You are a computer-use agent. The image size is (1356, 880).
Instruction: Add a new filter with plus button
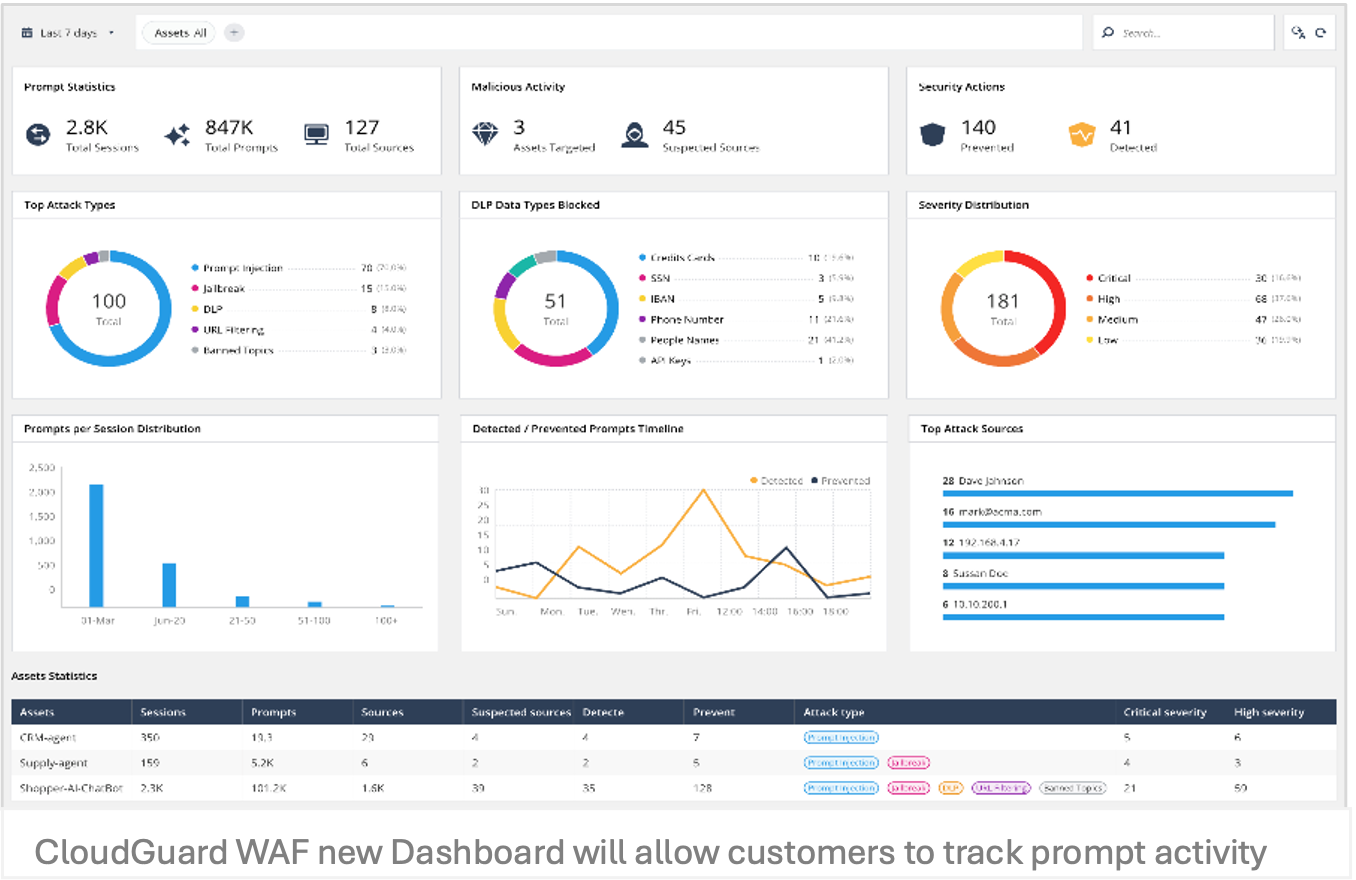pos(234,33)
